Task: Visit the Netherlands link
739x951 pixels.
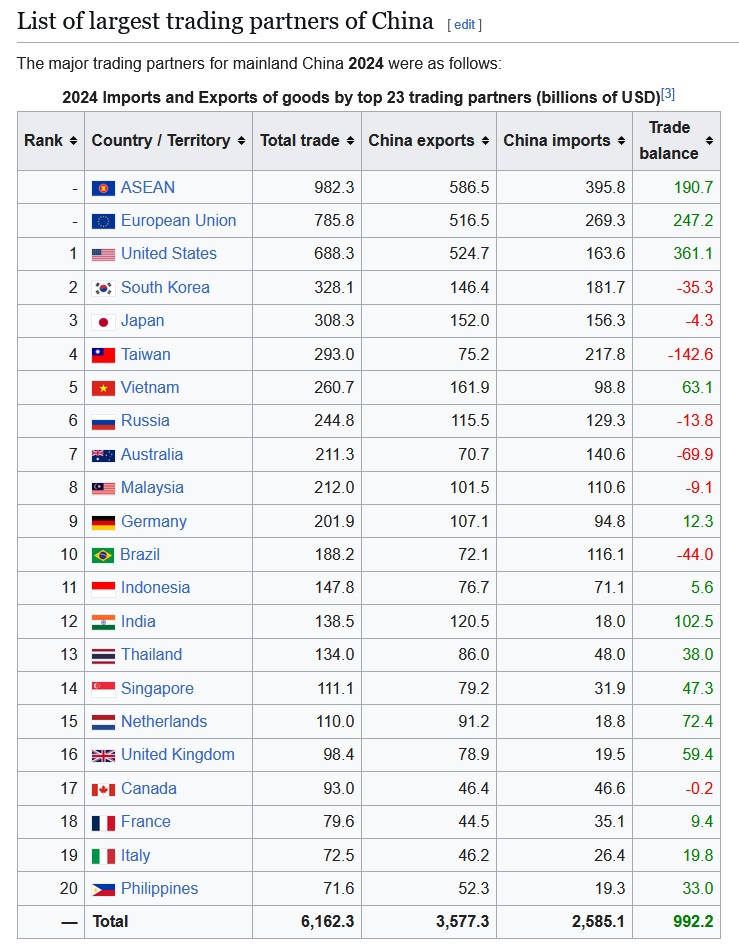Action: [164, 722]
